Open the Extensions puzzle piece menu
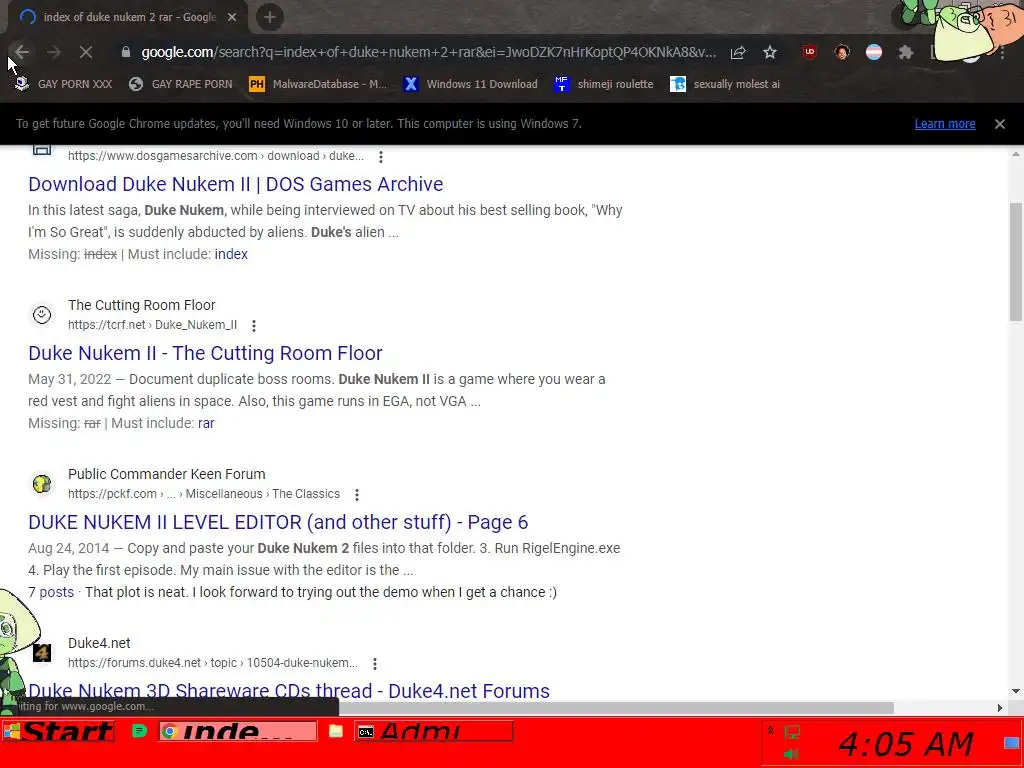This screenshot has width=1024, height=768. pyautogui.click(x=905, y=52)
